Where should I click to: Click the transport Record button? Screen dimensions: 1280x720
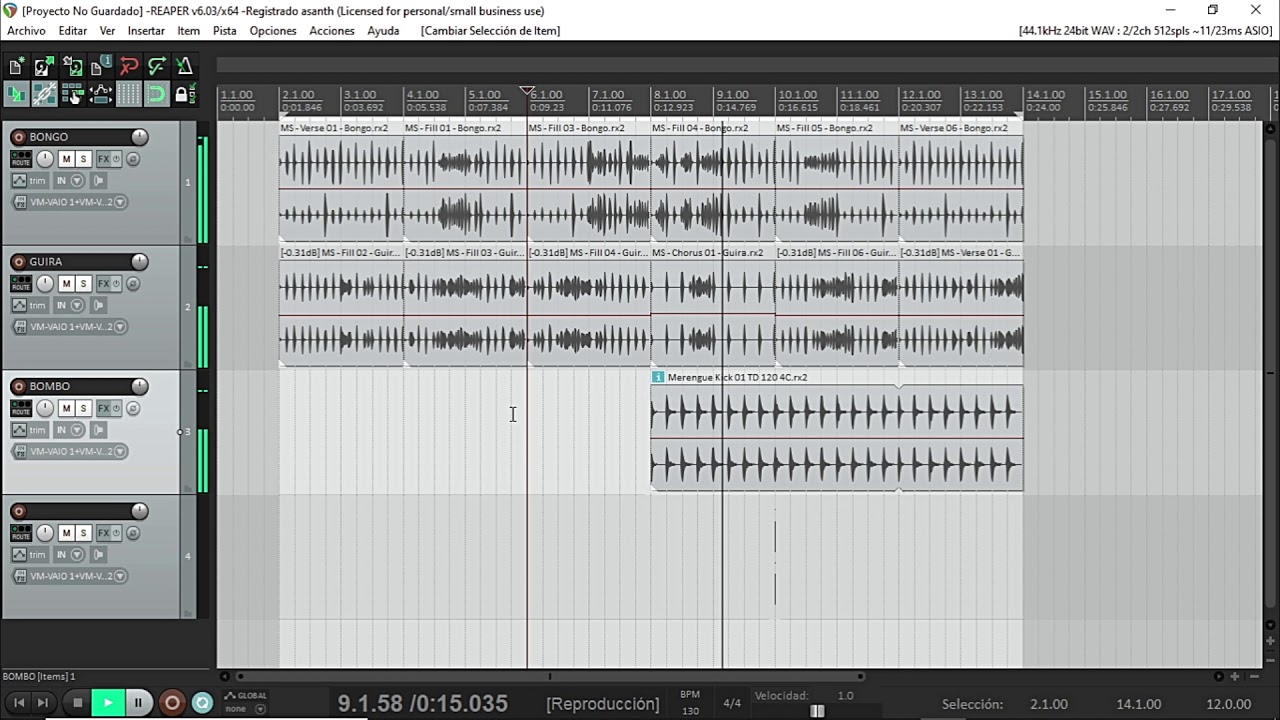pyautogui.click(x=172, y=703)
